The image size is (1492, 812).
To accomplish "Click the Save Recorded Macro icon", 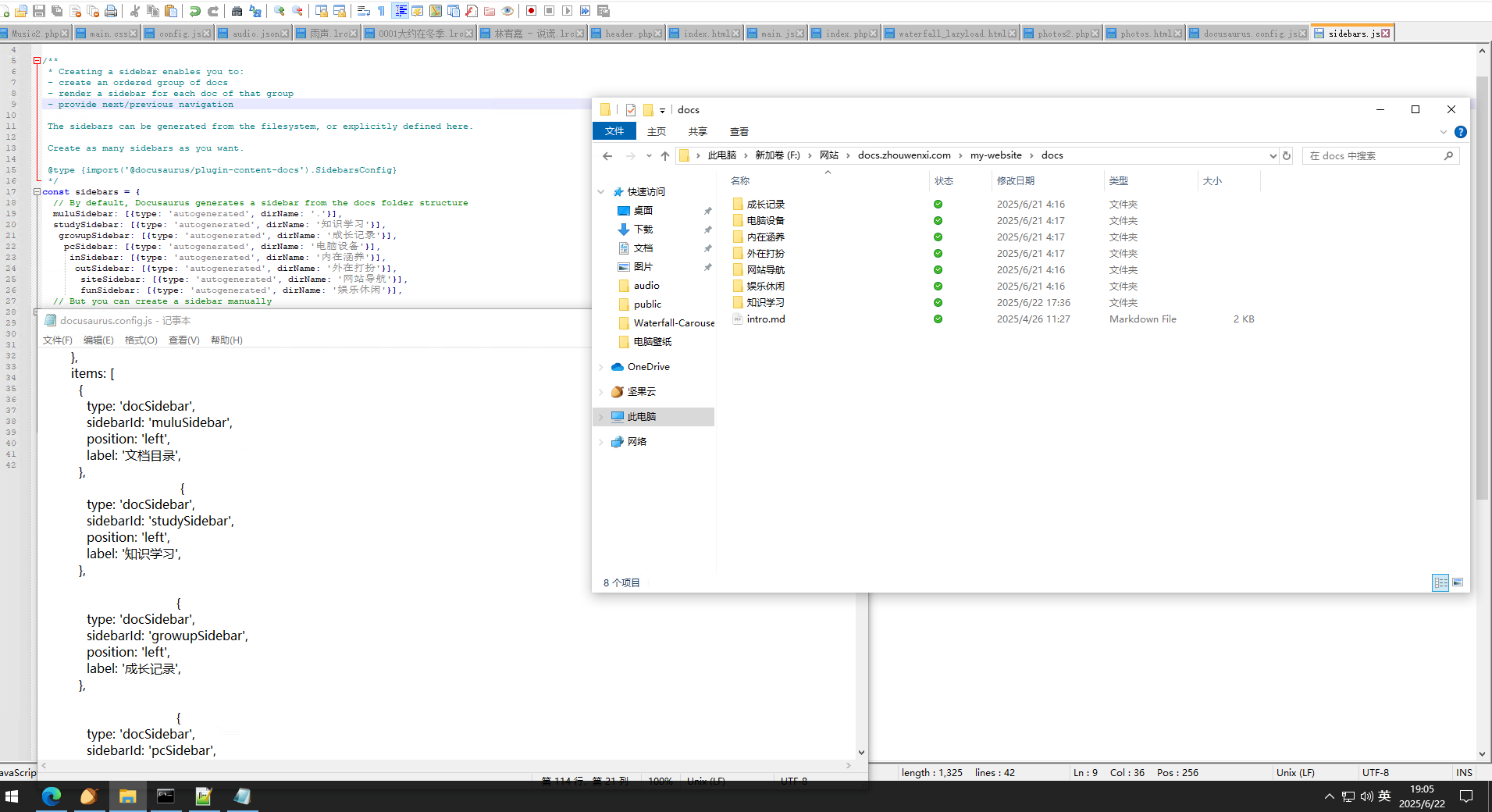I will [603, 11].
